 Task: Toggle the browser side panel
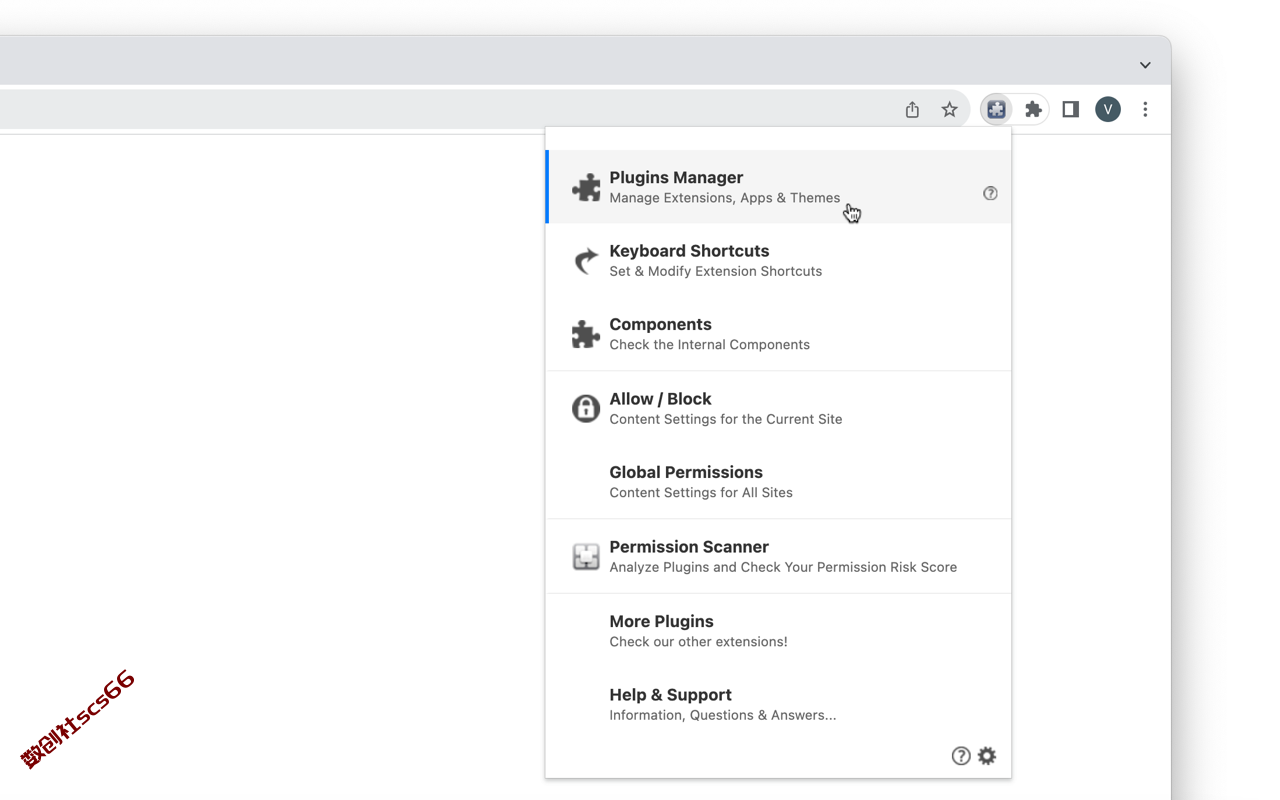pyautogui.click(x=1070, y=109)
